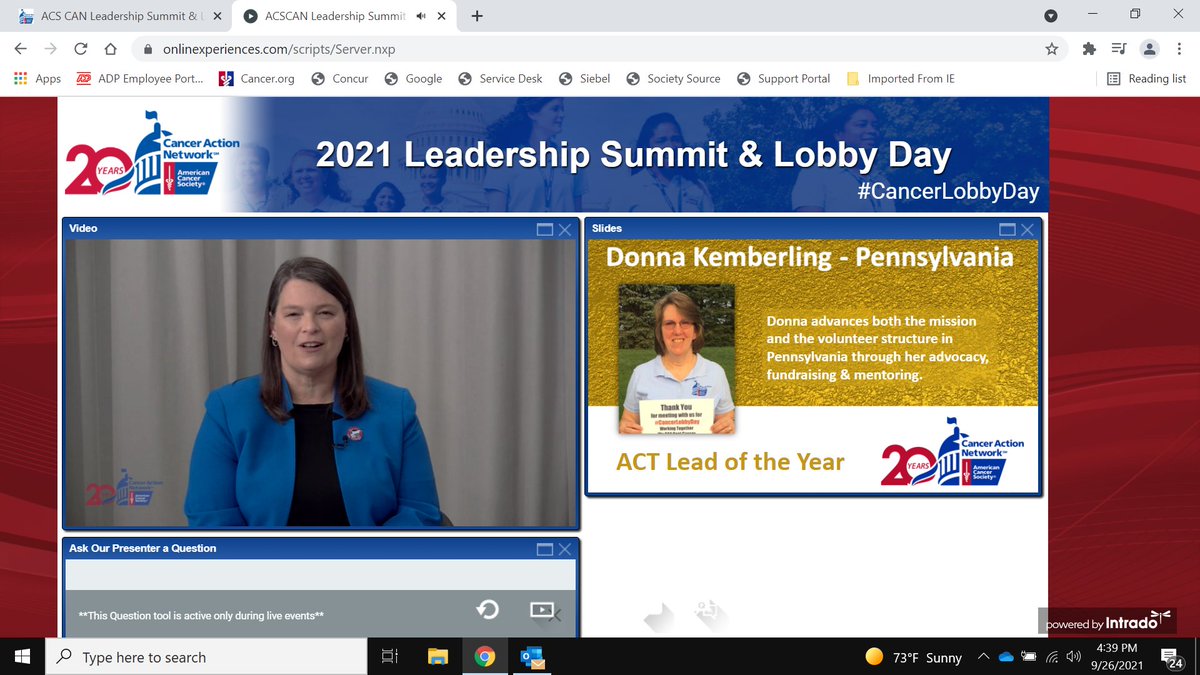The image size is (1200, 675).
Task: Open the Service Desk bookmark
Action: tap(500, 78)
